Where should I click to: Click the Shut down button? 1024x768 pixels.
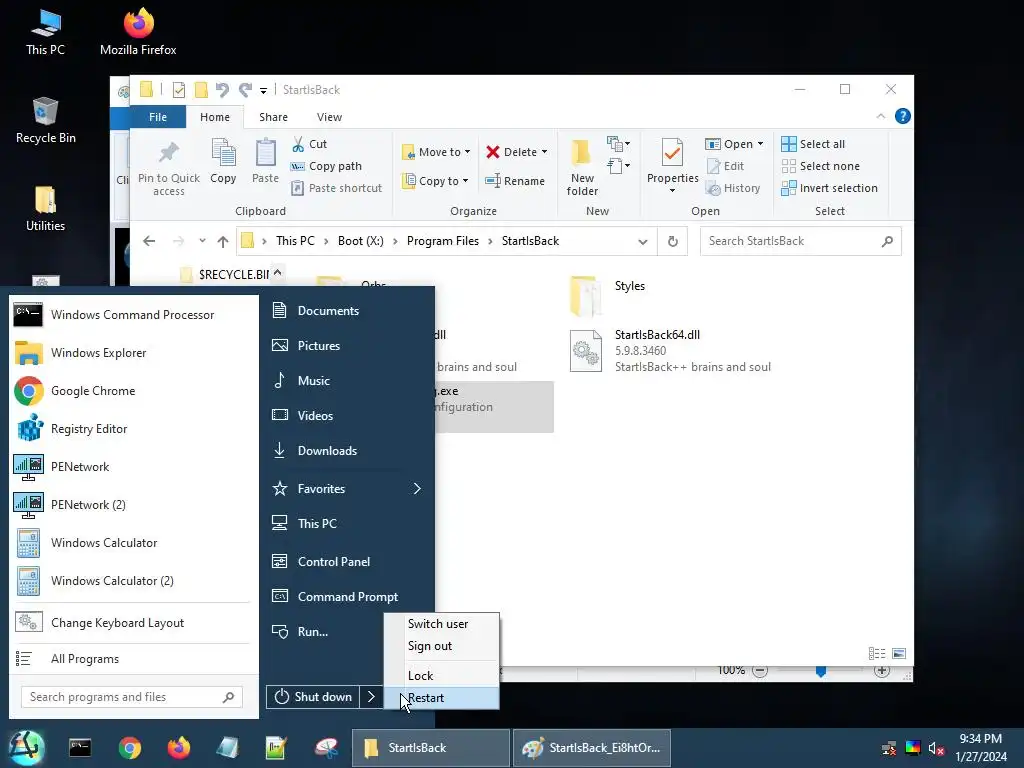point(313,697)
